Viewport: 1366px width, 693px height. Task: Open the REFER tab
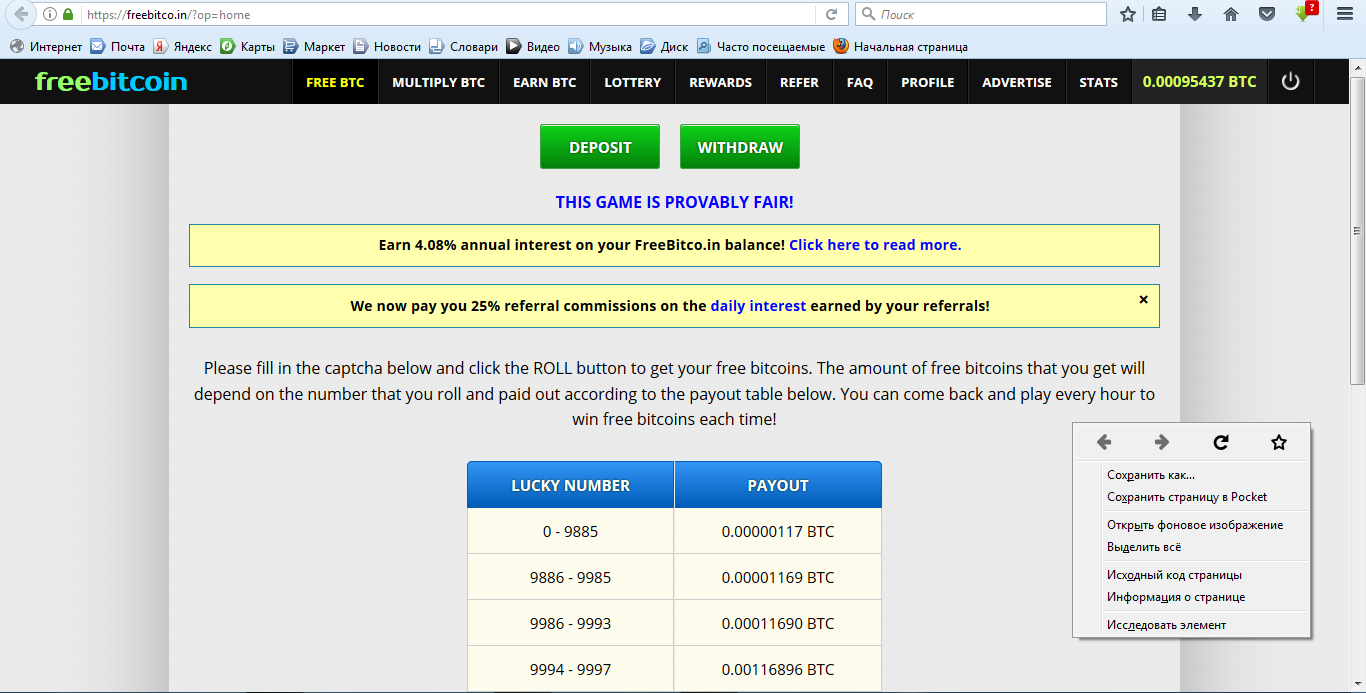click(799, 82)
